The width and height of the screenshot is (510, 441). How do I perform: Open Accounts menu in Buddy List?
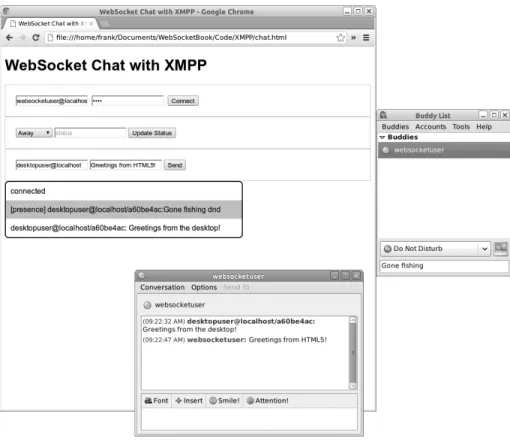click(430, 127)
